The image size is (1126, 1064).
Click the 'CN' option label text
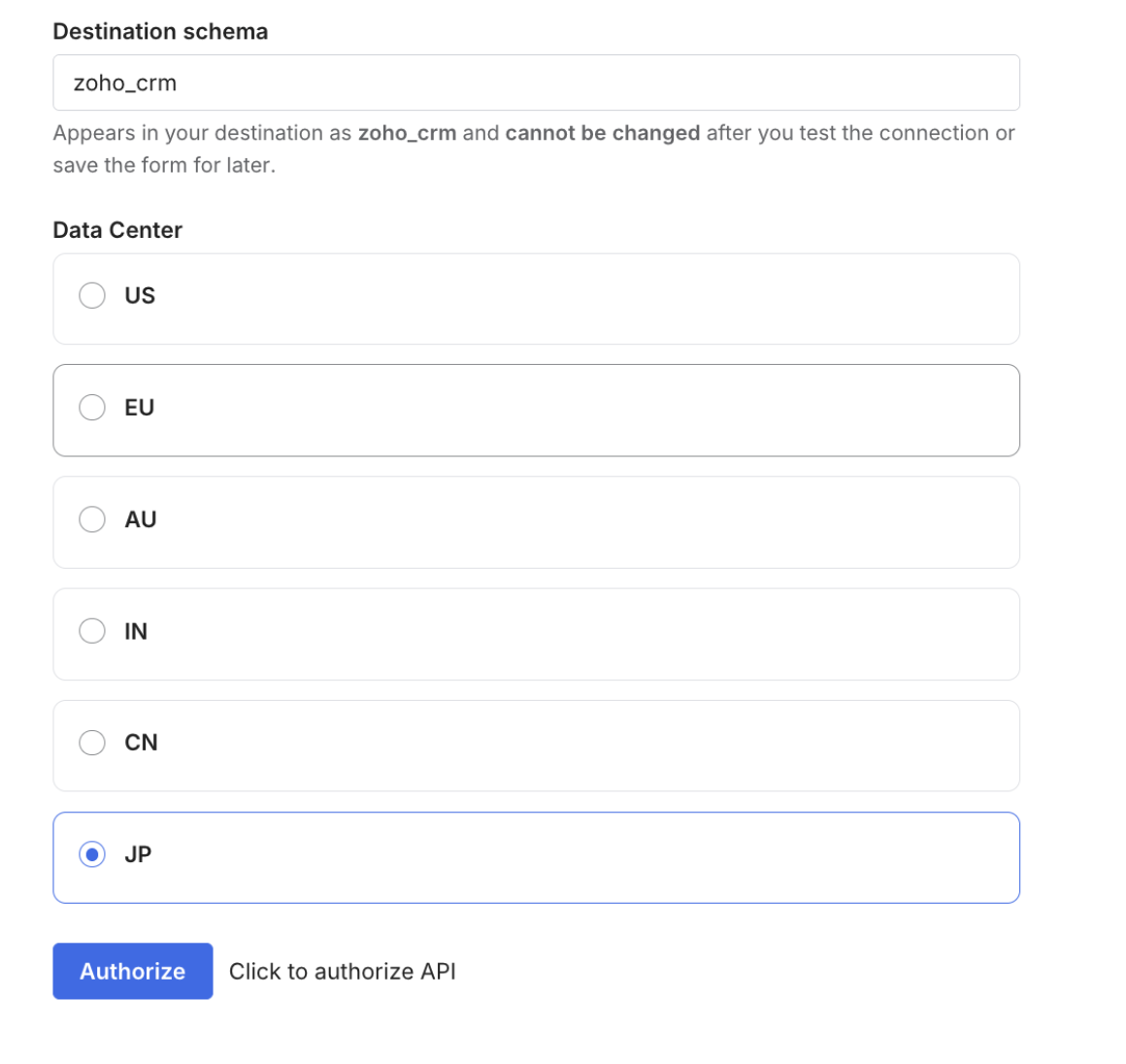coord(141,742)
